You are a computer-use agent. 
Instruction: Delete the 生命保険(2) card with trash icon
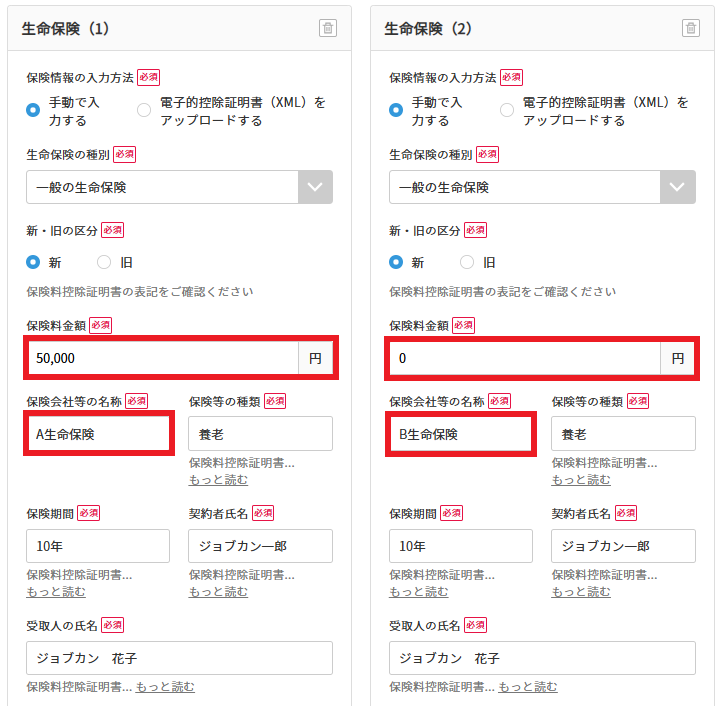pos(691,28)
